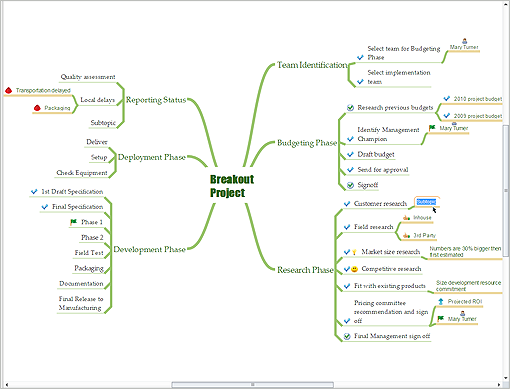The height and width of the screenshot is (389, 510).
Task: Select Size development resource commitment note
Action: (x=468, y=286)
